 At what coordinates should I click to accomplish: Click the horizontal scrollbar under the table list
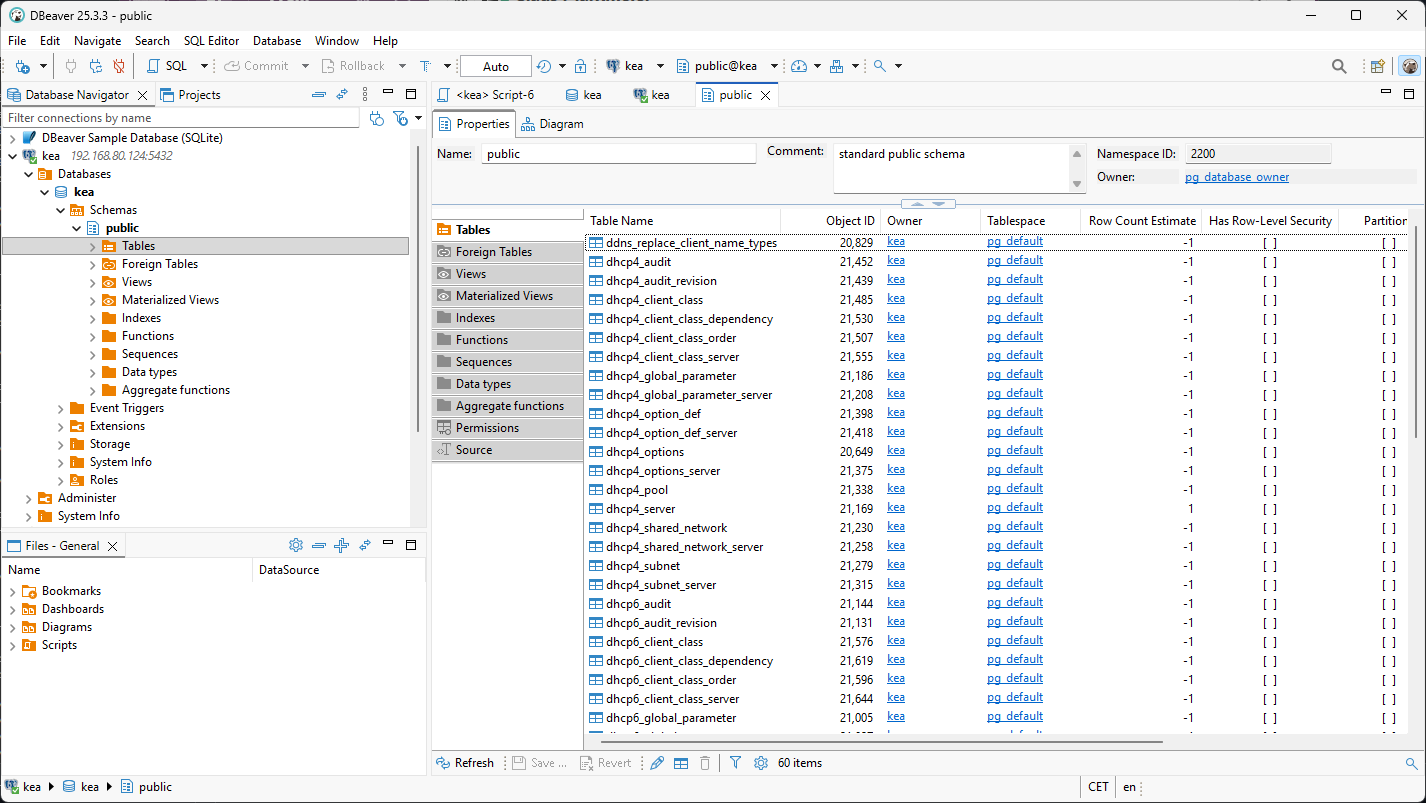tap(880, 742)
